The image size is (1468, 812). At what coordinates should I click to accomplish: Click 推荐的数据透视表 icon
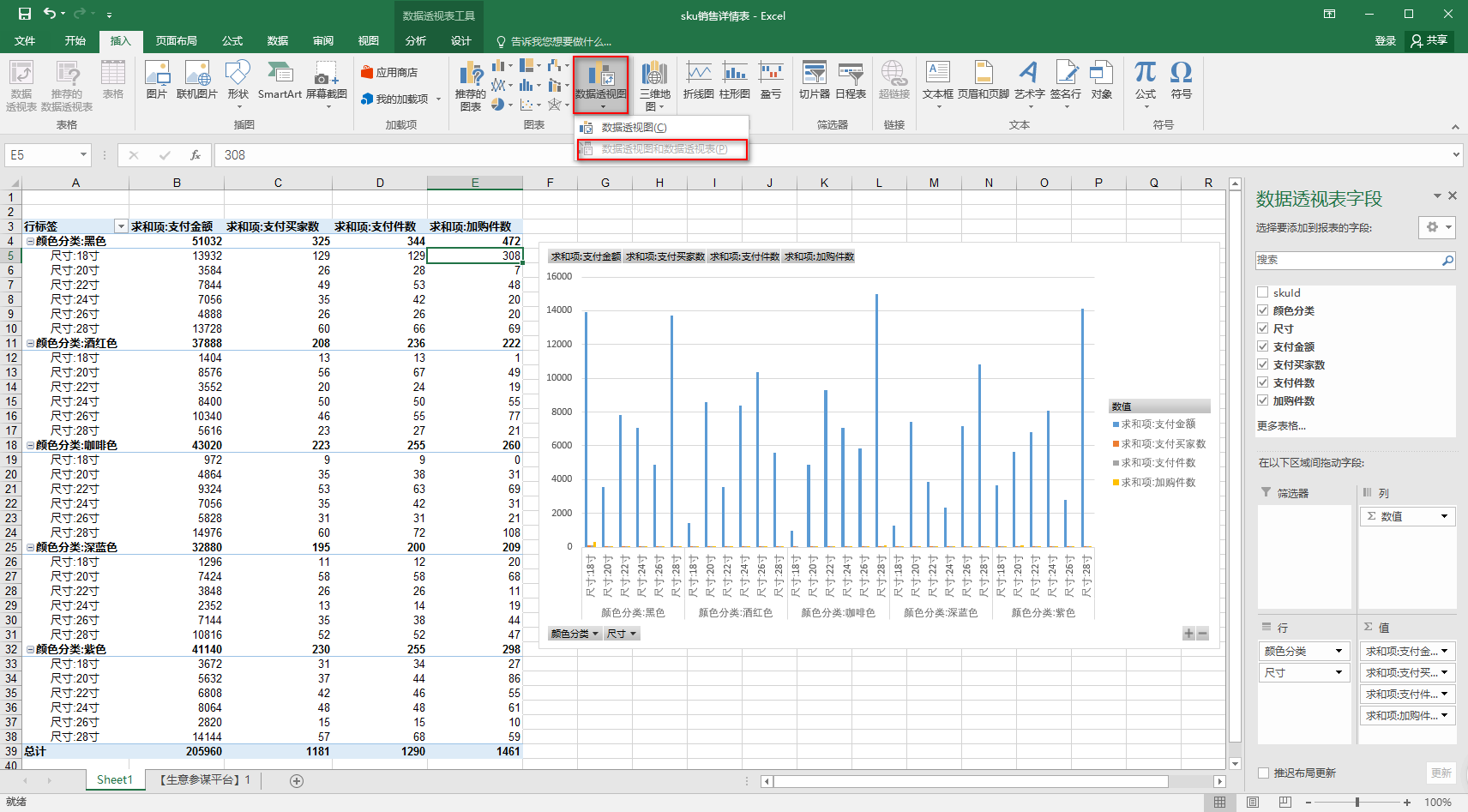tap(67, 86)
